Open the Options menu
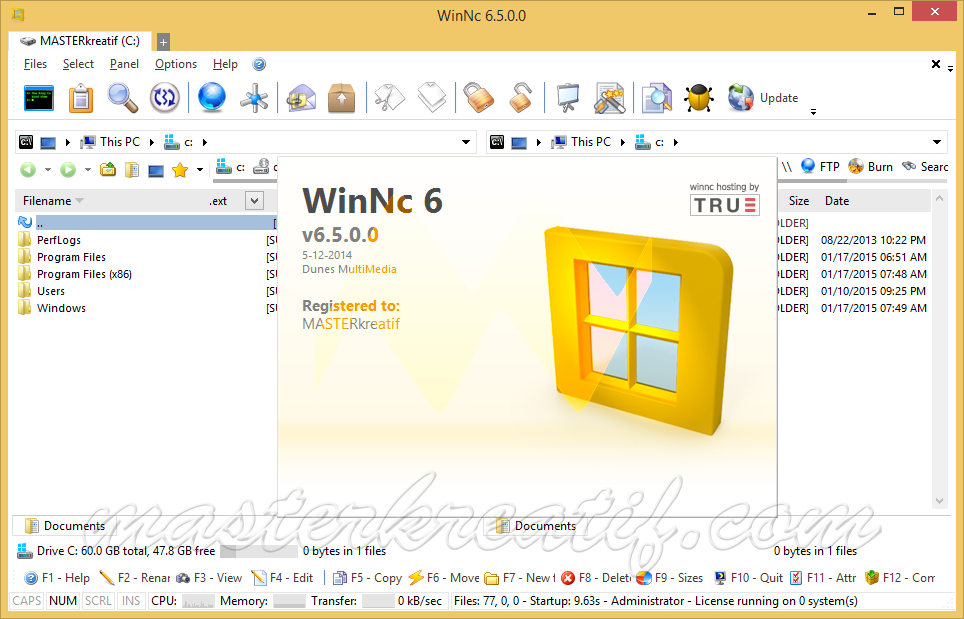Image resolution: width=964 pixels, height=619 pixels. pyautogui.click(x=176, y=64)
